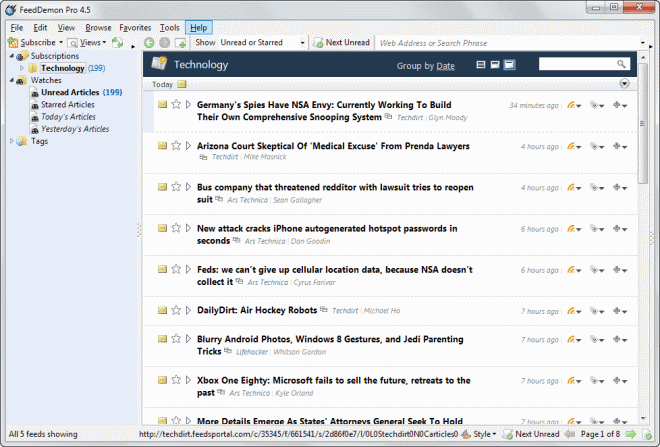Open tag icon menu for Arizona Court article
Screen dimensions: 660x447
tap(597, 147)
